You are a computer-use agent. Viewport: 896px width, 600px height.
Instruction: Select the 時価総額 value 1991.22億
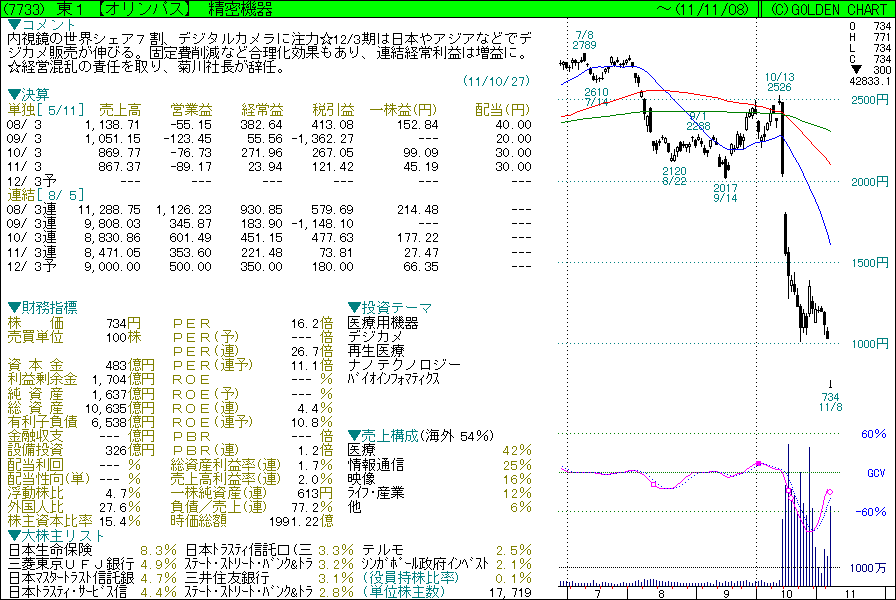[301, 521]
